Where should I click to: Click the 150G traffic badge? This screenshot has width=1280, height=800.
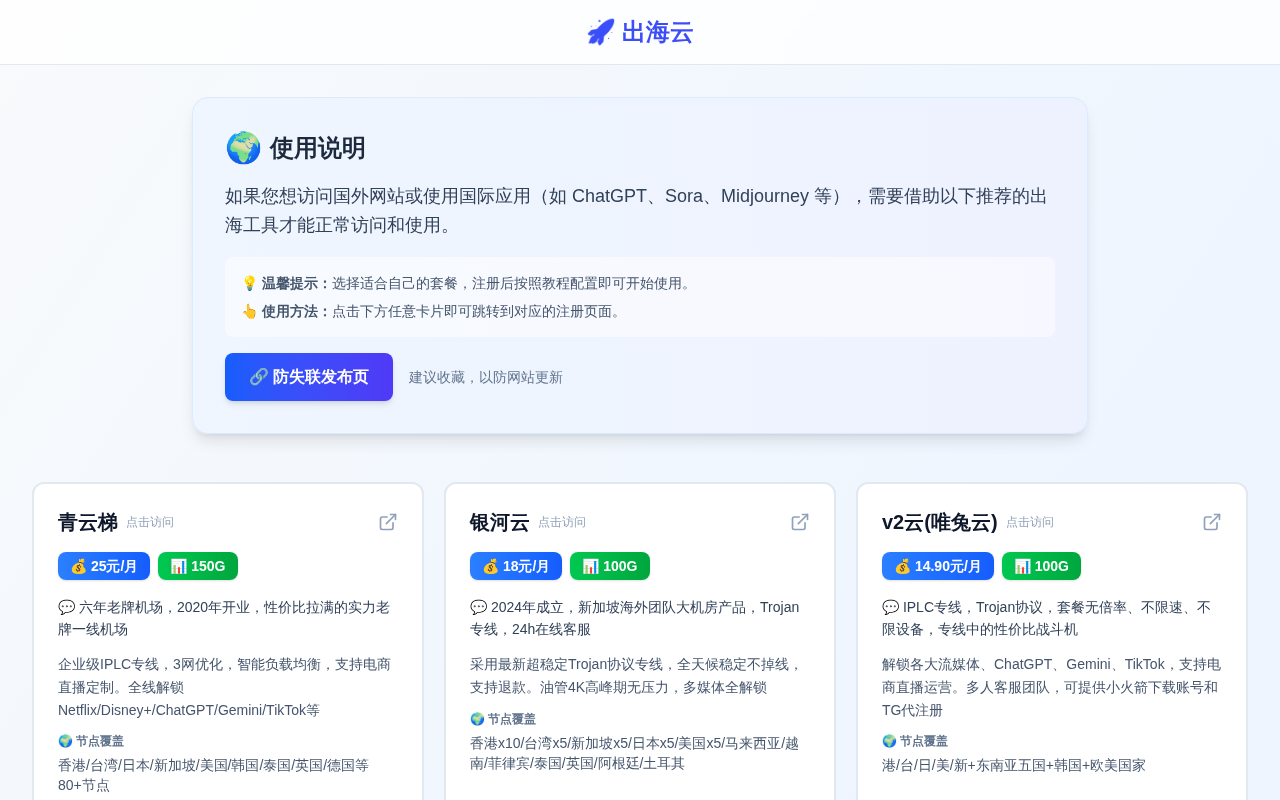(x=198, y=566)
